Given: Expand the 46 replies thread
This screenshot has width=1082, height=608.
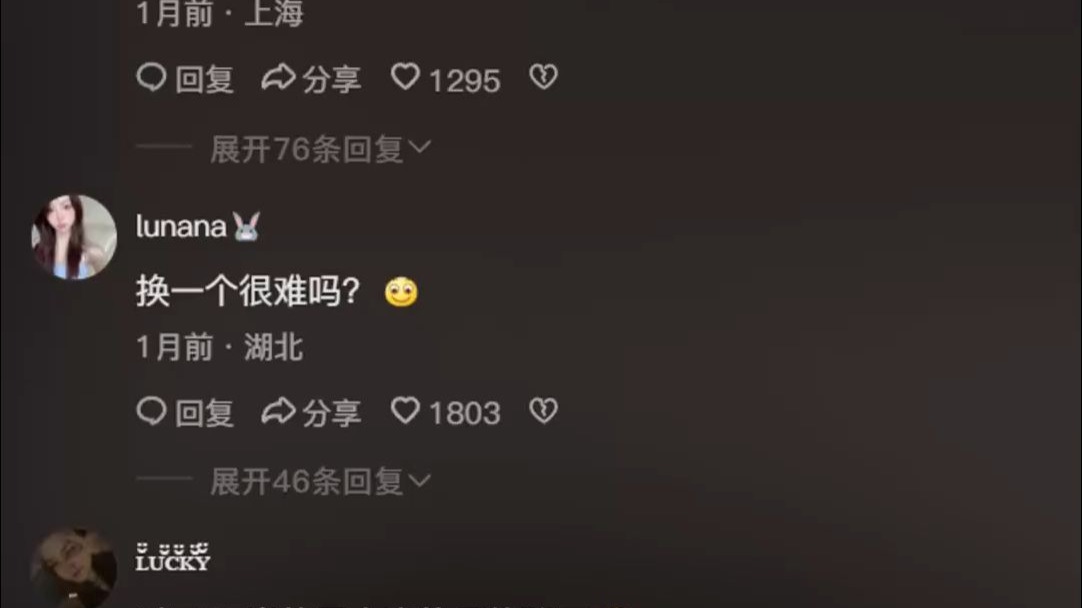Looking at the screenshot, I should point(319,482).
